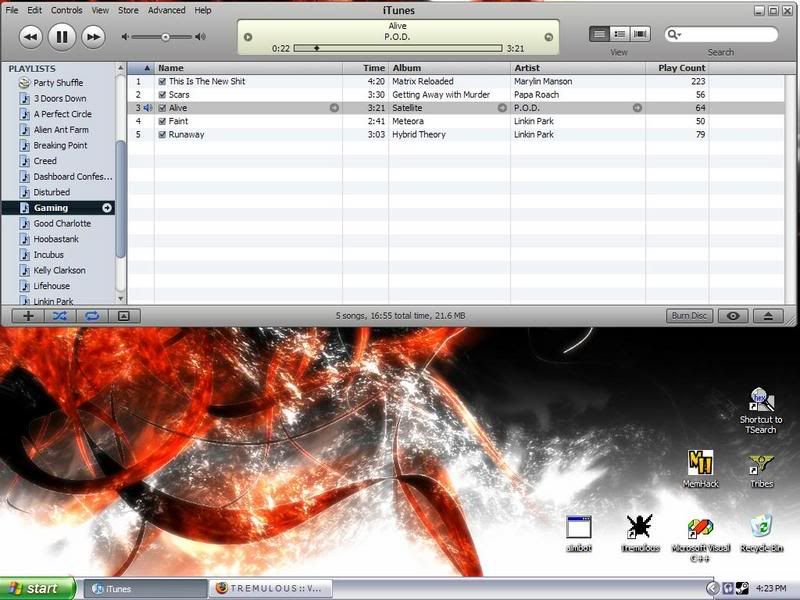Open the View menu
This screenshot has width=800, height=600.
pyautogui.click(x=100, y=10)
